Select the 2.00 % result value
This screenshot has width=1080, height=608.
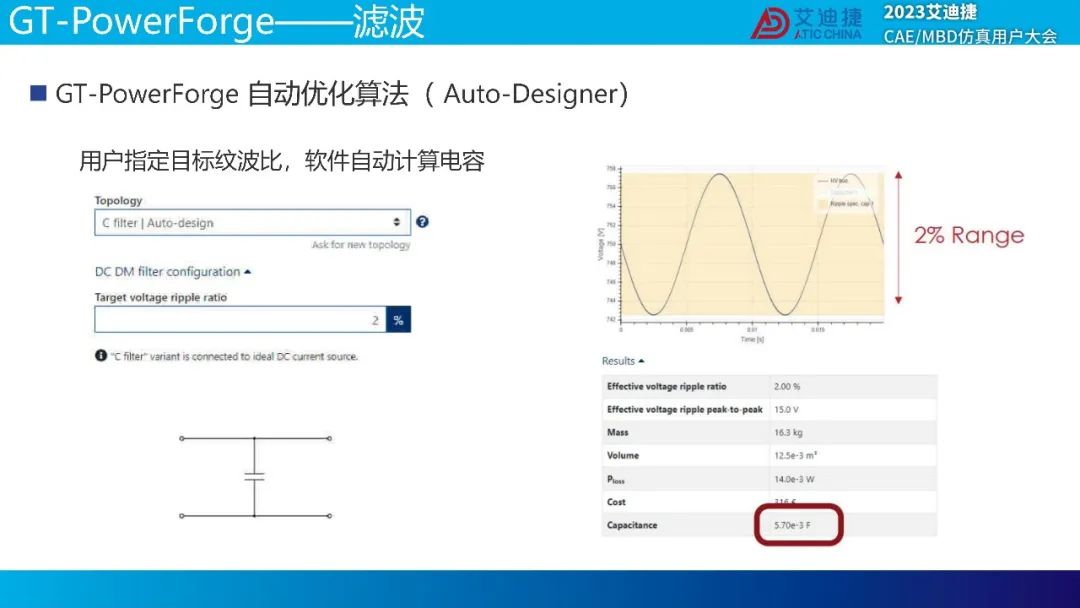click(x=787, y=386)
